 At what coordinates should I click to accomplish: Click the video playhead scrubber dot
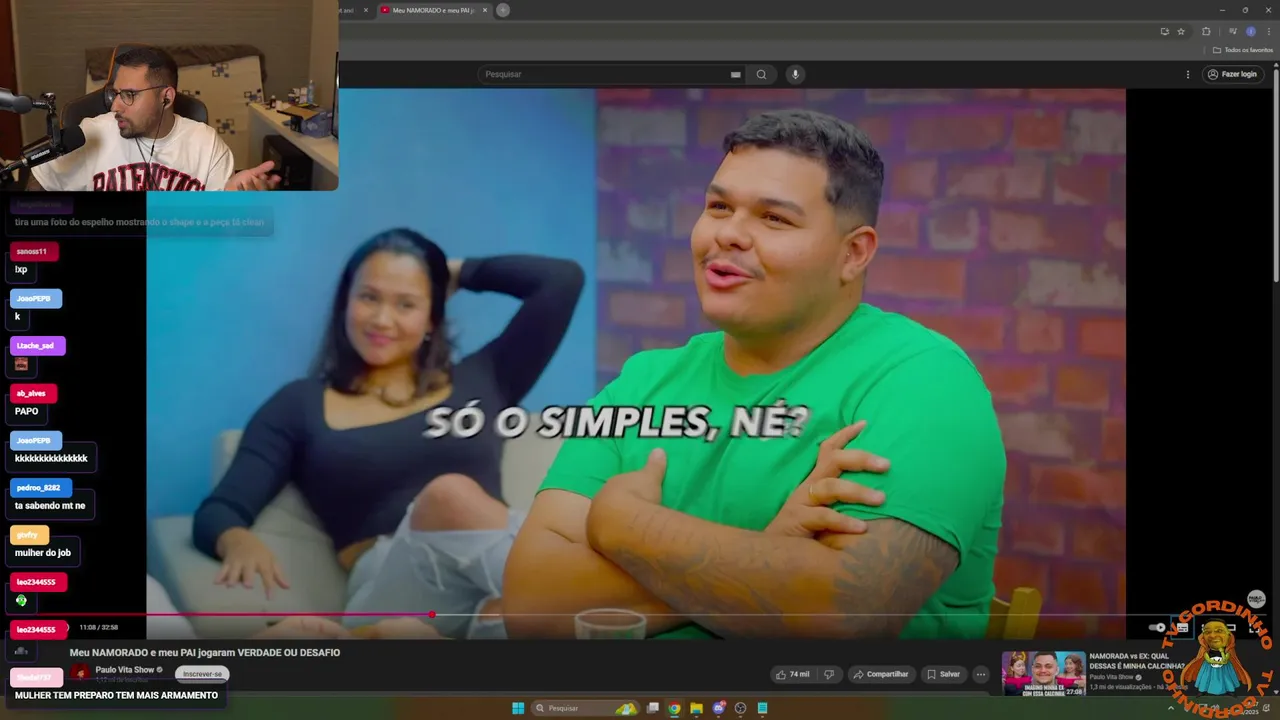click(x=432, y=615)
